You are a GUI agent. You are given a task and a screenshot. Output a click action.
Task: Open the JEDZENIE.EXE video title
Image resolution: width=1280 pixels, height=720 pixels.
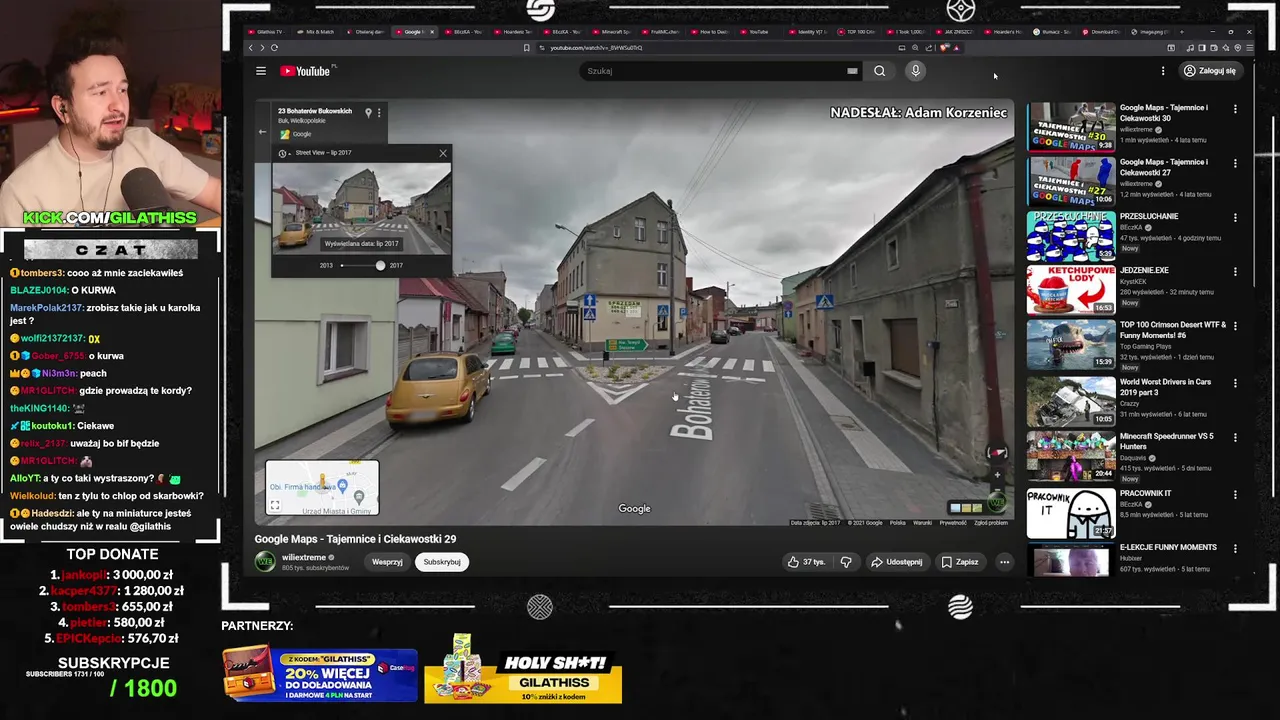click(1144, 270)
